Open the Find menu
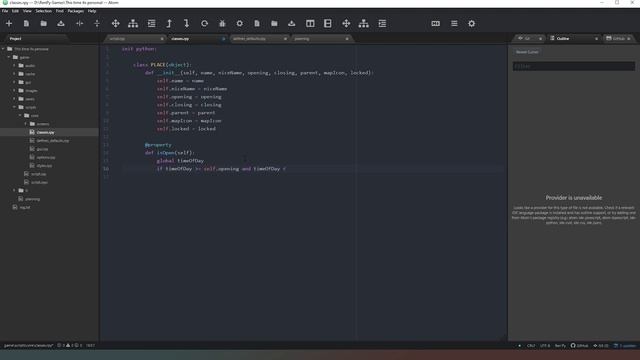This screenshot has width=640, height=360. (x=60, y=11)
